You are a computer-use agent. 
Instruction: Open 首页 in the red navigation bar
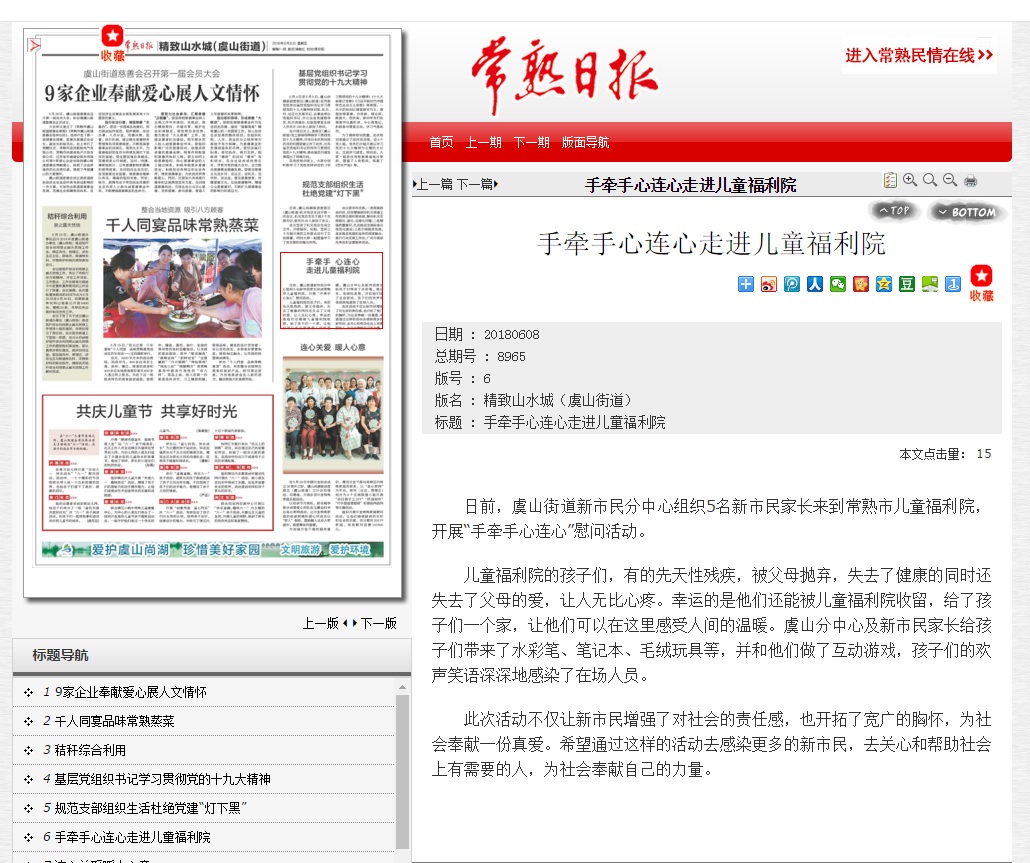(x=441, y=142)
